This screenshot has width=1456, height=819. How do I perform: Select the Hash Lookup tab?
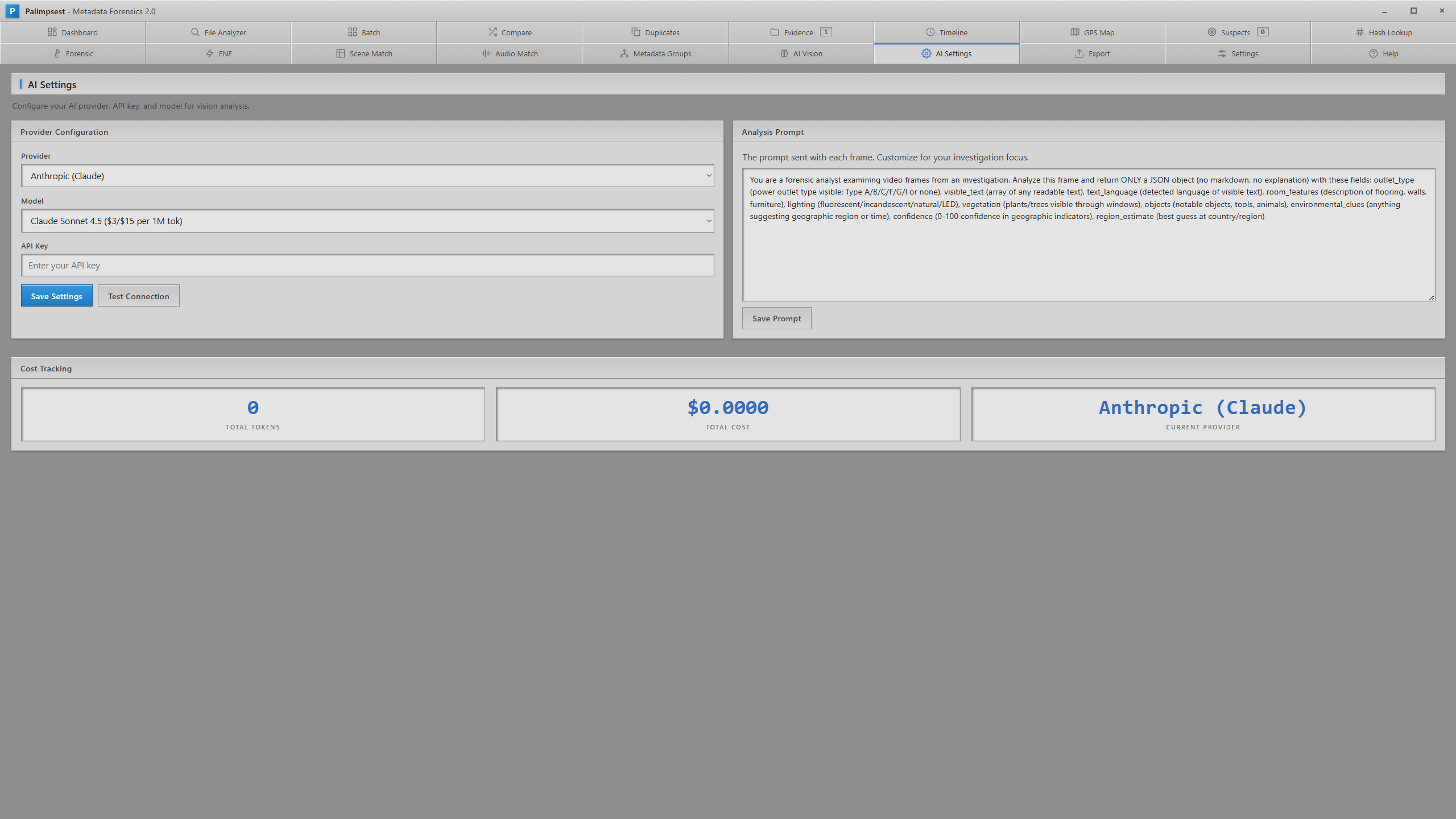pyautogui.click(x=1383, y=32)
